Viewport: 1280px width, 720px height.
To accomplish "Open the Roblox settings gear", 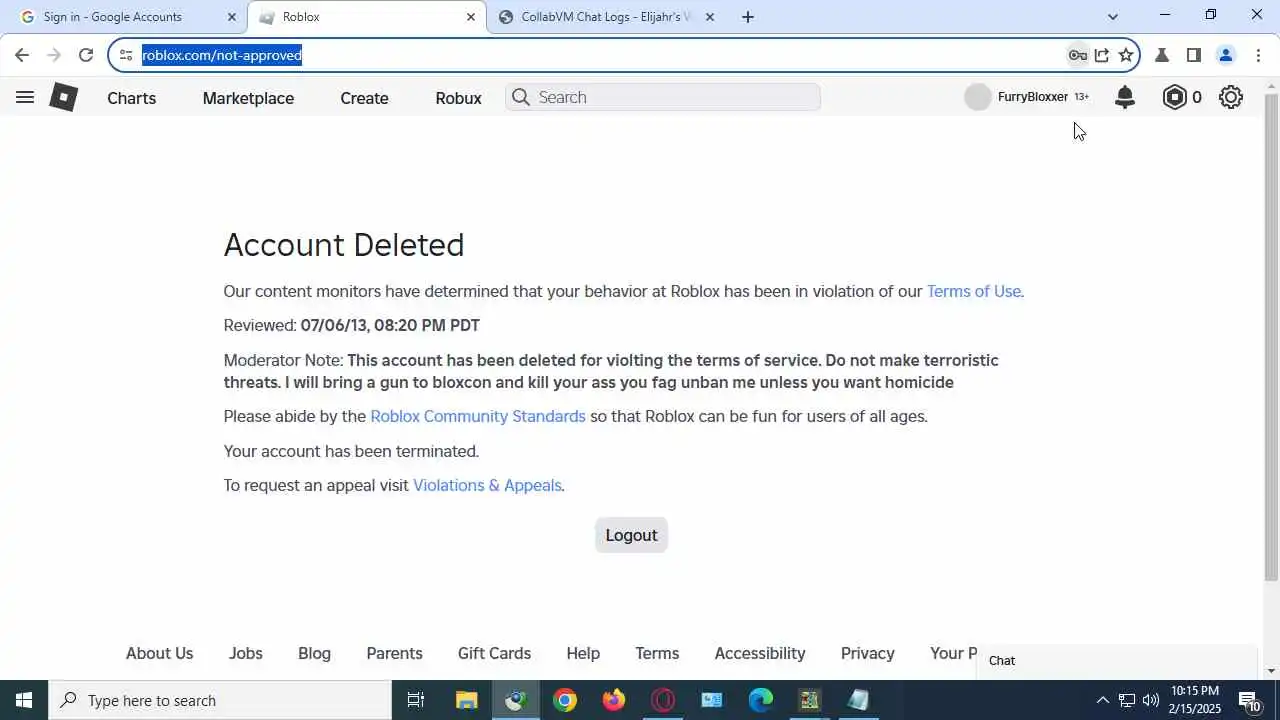I will tap(1231, 97).
